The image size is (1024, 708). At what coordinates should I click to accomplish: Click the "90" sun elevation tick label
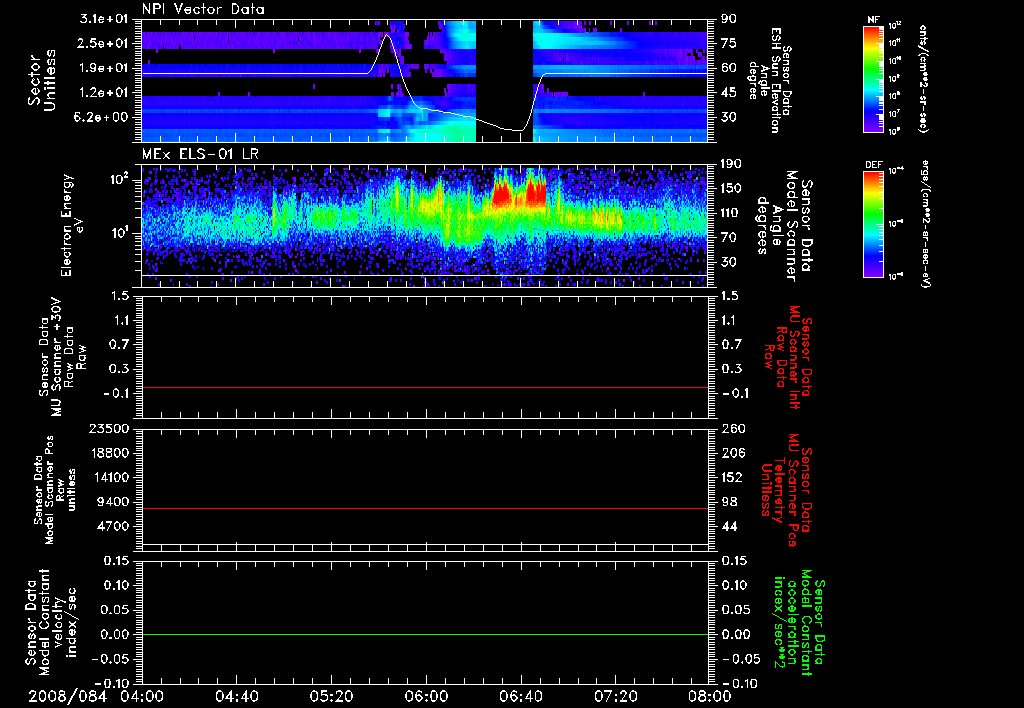click(728, 20)
